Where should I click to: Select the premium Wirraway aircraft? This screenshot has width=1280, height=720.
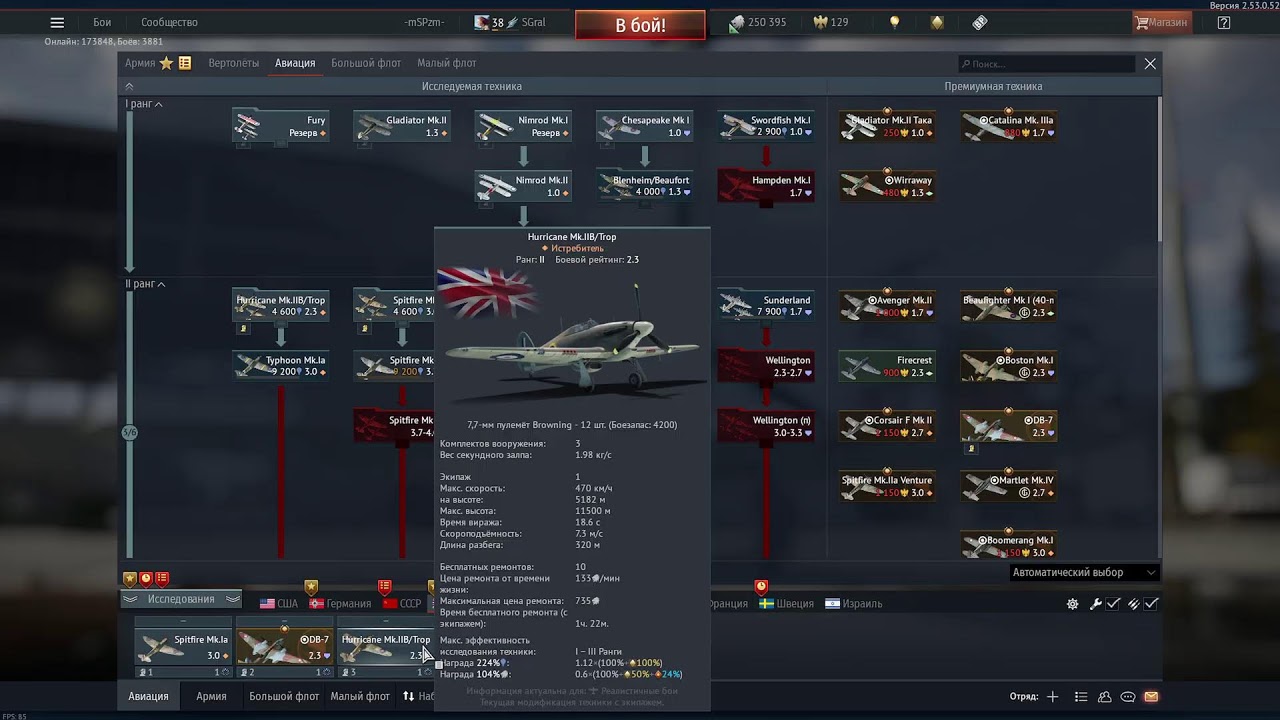887,186
